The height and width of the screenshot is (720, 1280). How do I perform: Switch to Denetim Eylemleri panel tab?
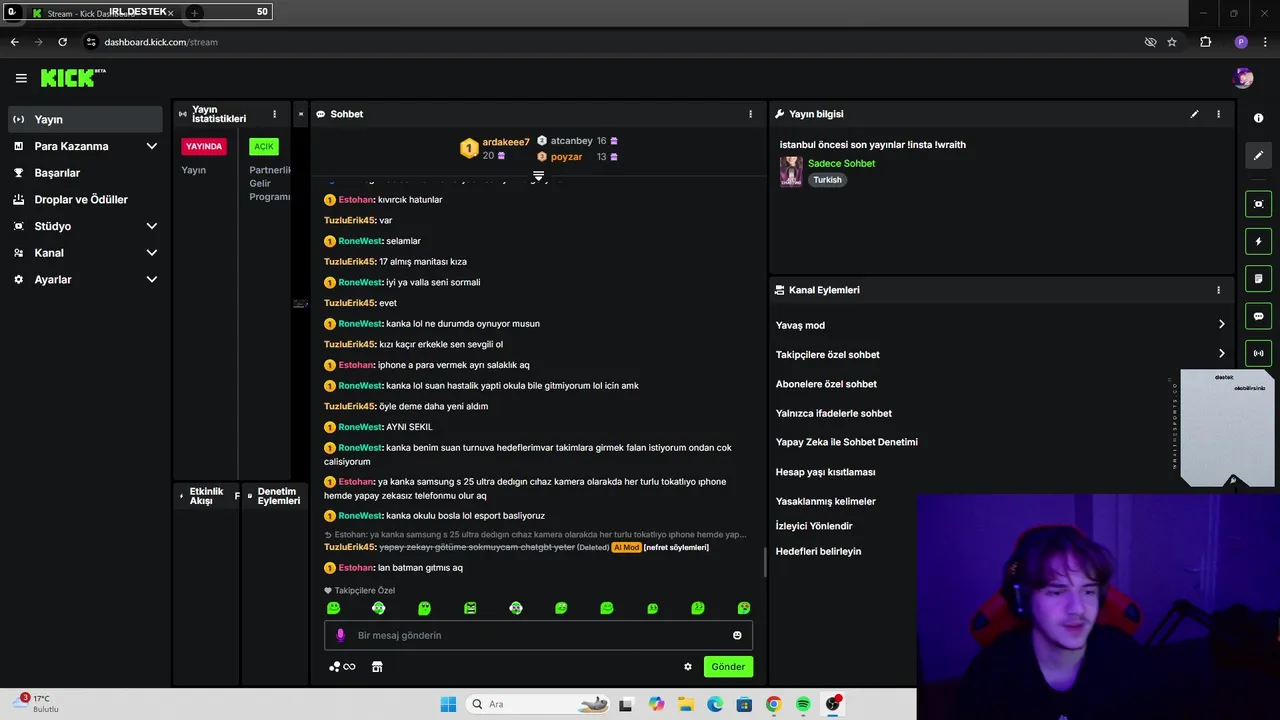coord(278,496)
